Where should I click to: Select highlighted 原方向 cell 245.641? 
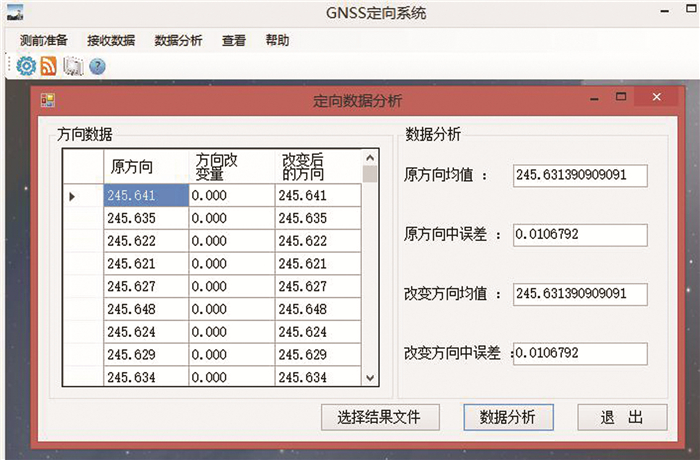[x=146, y=196]
